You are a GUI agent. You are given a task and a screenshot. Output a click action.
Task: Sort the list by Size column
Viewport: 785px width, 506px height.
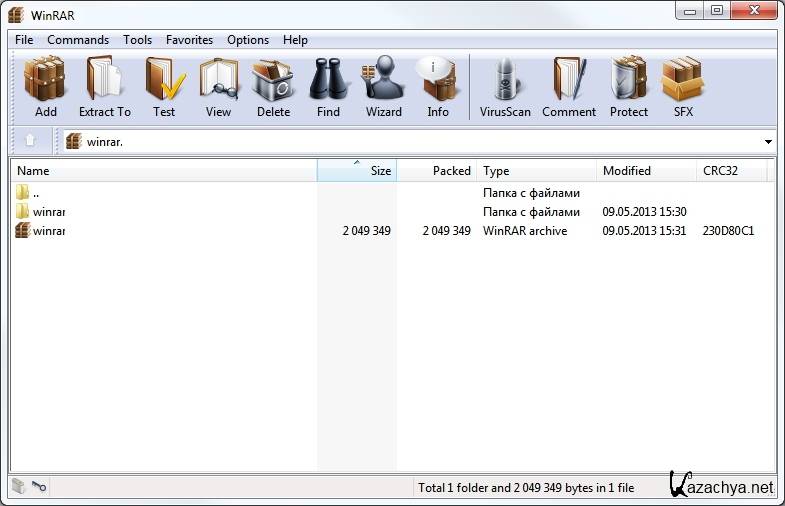[x=357, y=171]
